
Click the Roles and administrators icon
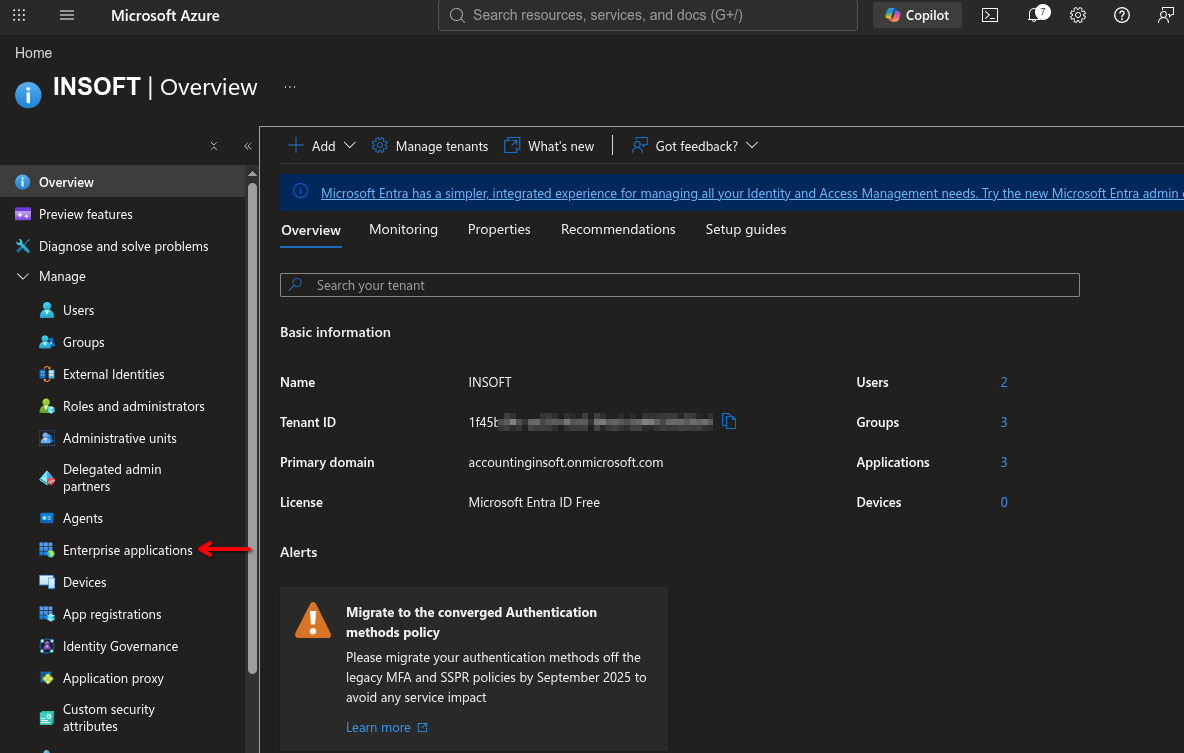pos(47,406)
